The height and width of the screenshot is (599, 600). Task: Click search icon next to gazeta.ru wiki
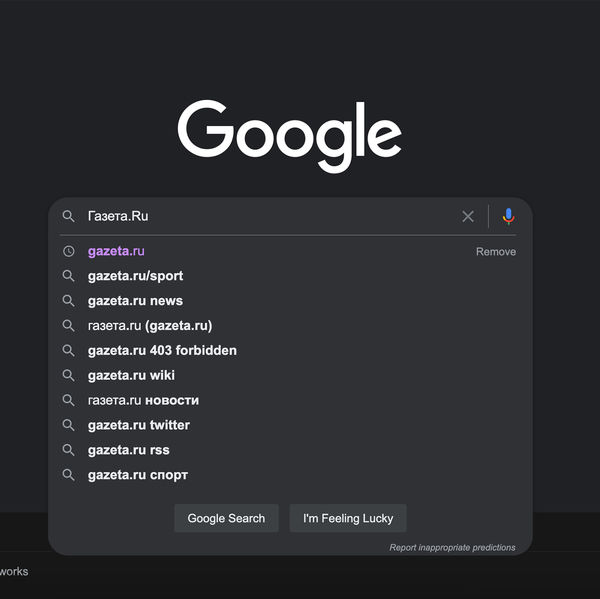click(68, 376)
